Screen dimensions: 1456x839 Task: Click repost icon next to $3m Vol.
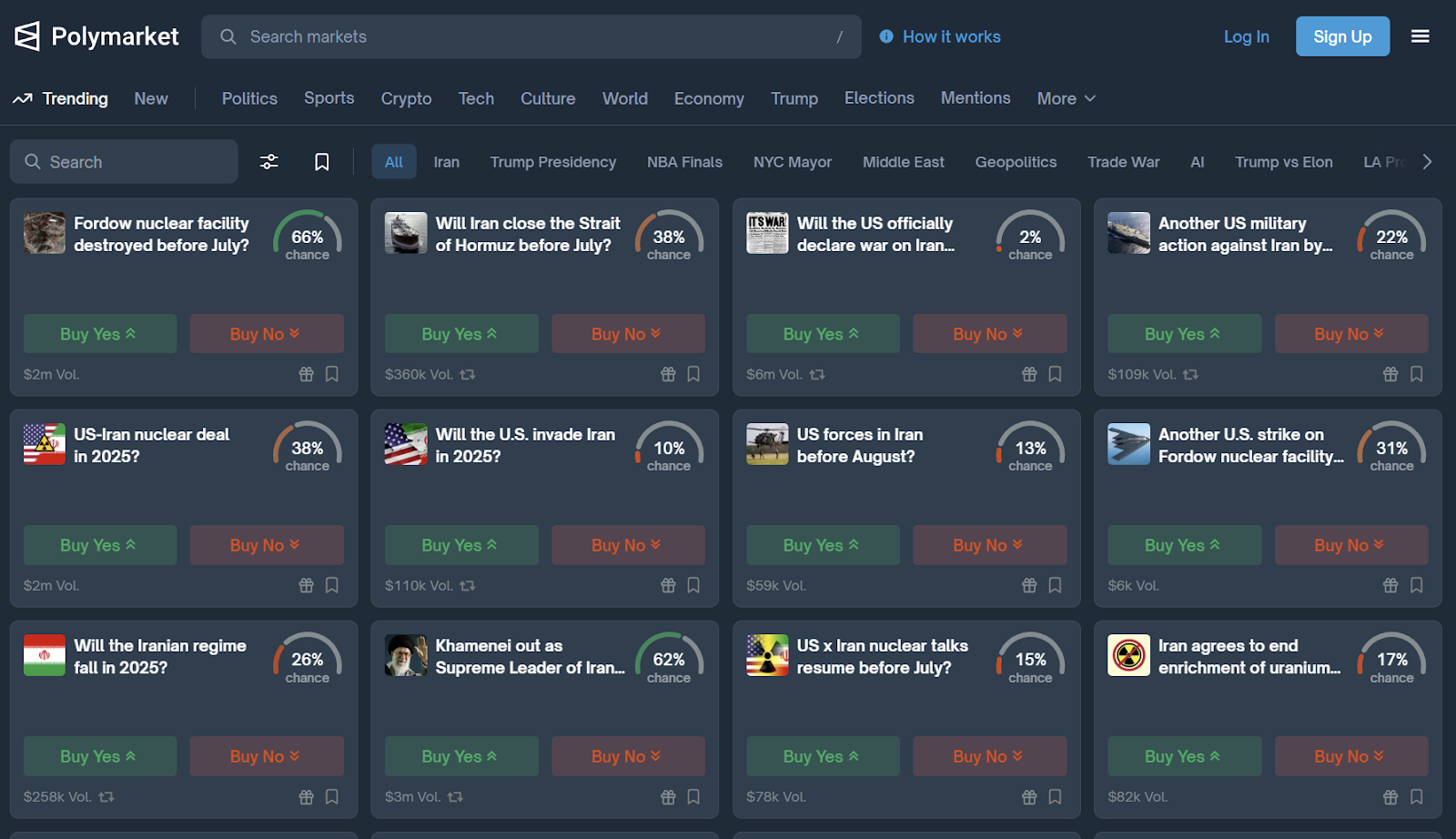point(455,796)
